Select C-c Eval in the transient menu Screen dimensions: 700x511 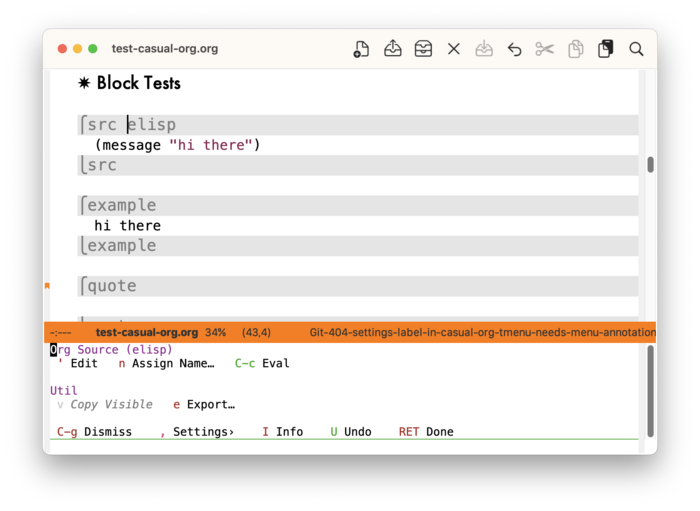pyautogui.click(x=262, y=363)
